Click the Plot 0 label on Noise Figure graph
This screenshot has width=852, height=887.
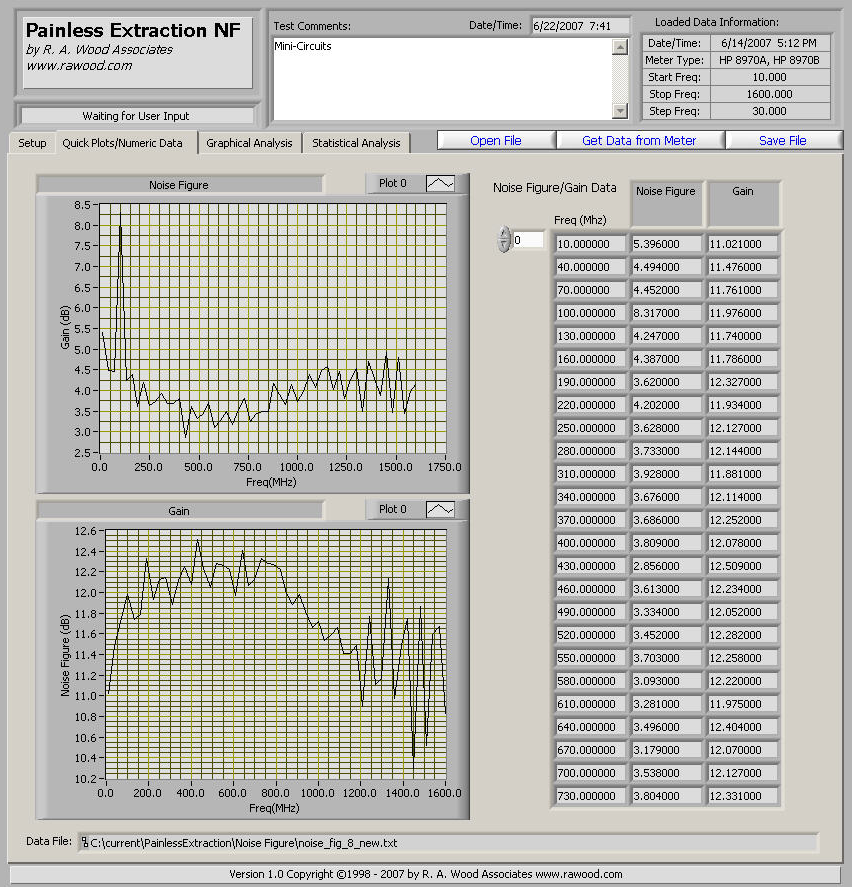coord(393,183)
